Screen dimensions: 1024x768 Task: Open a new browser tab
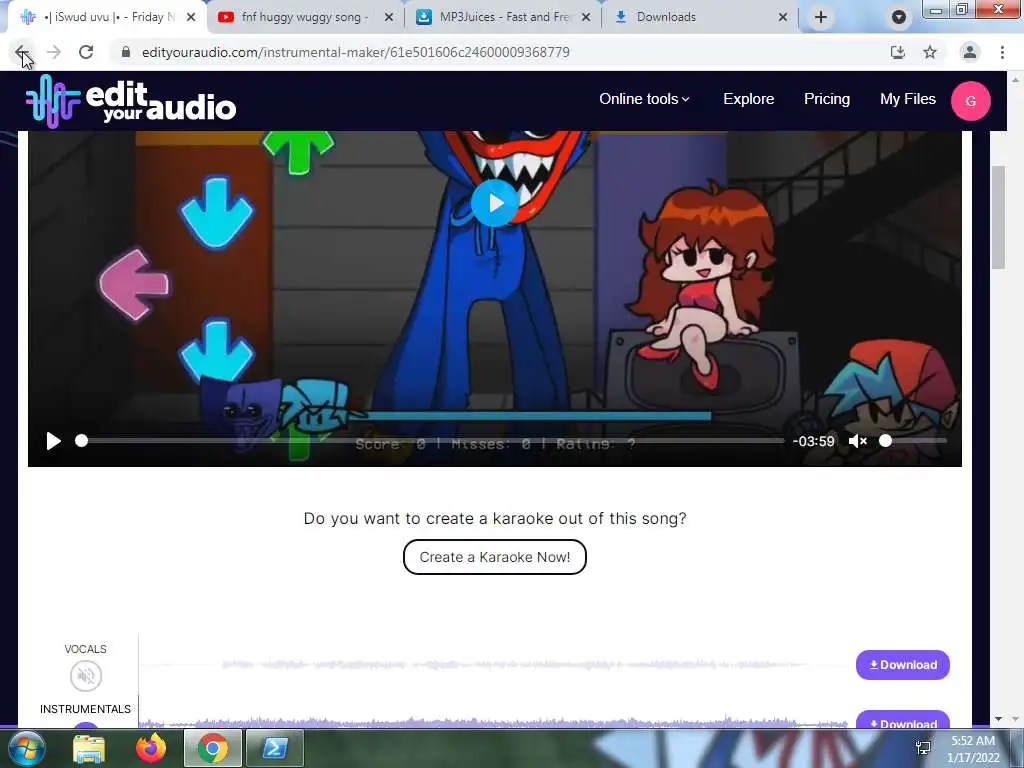[x=821, y=17]
